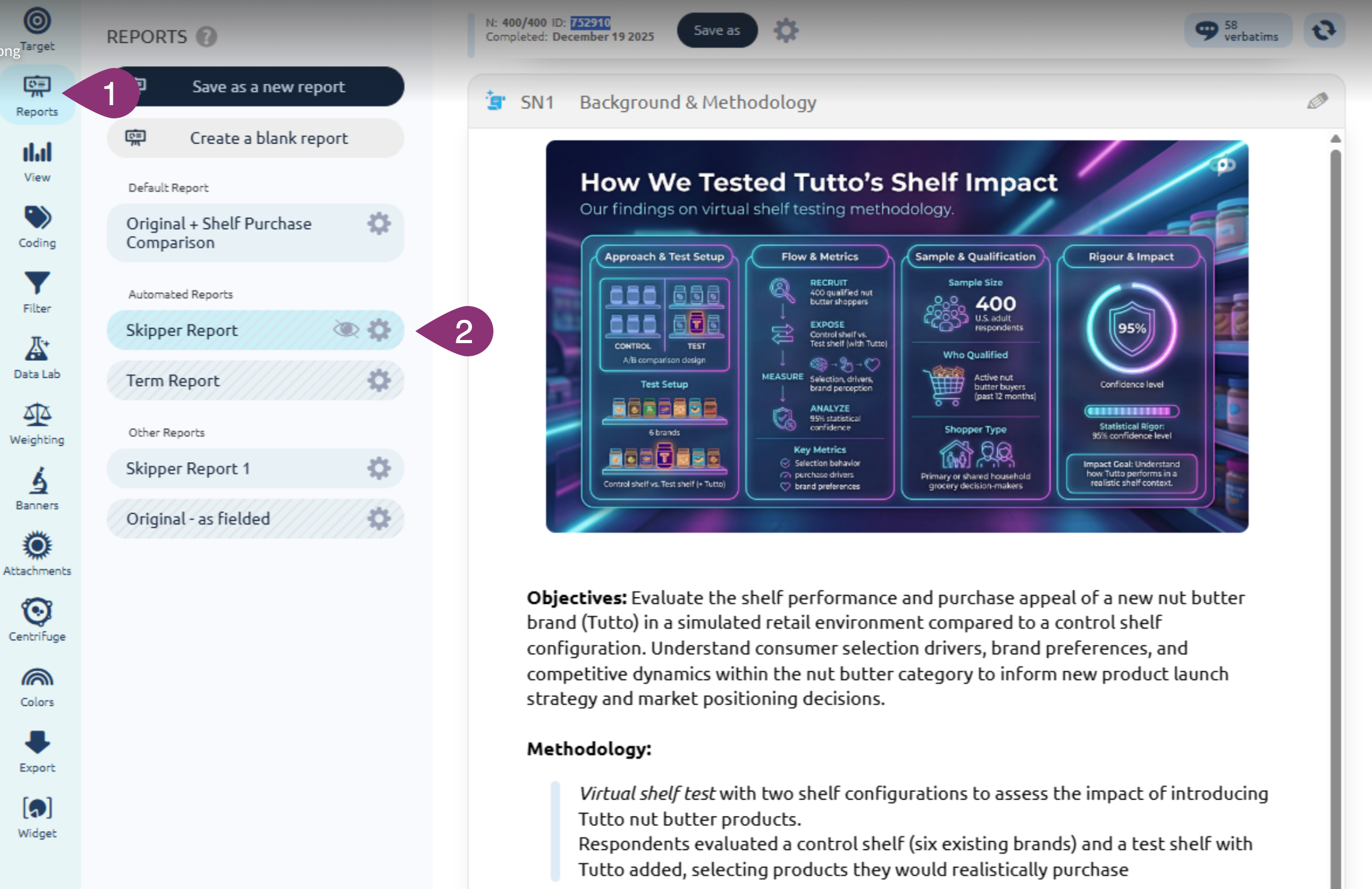Click the Completed: December 19 2025 text

click(x=570, y=37)
